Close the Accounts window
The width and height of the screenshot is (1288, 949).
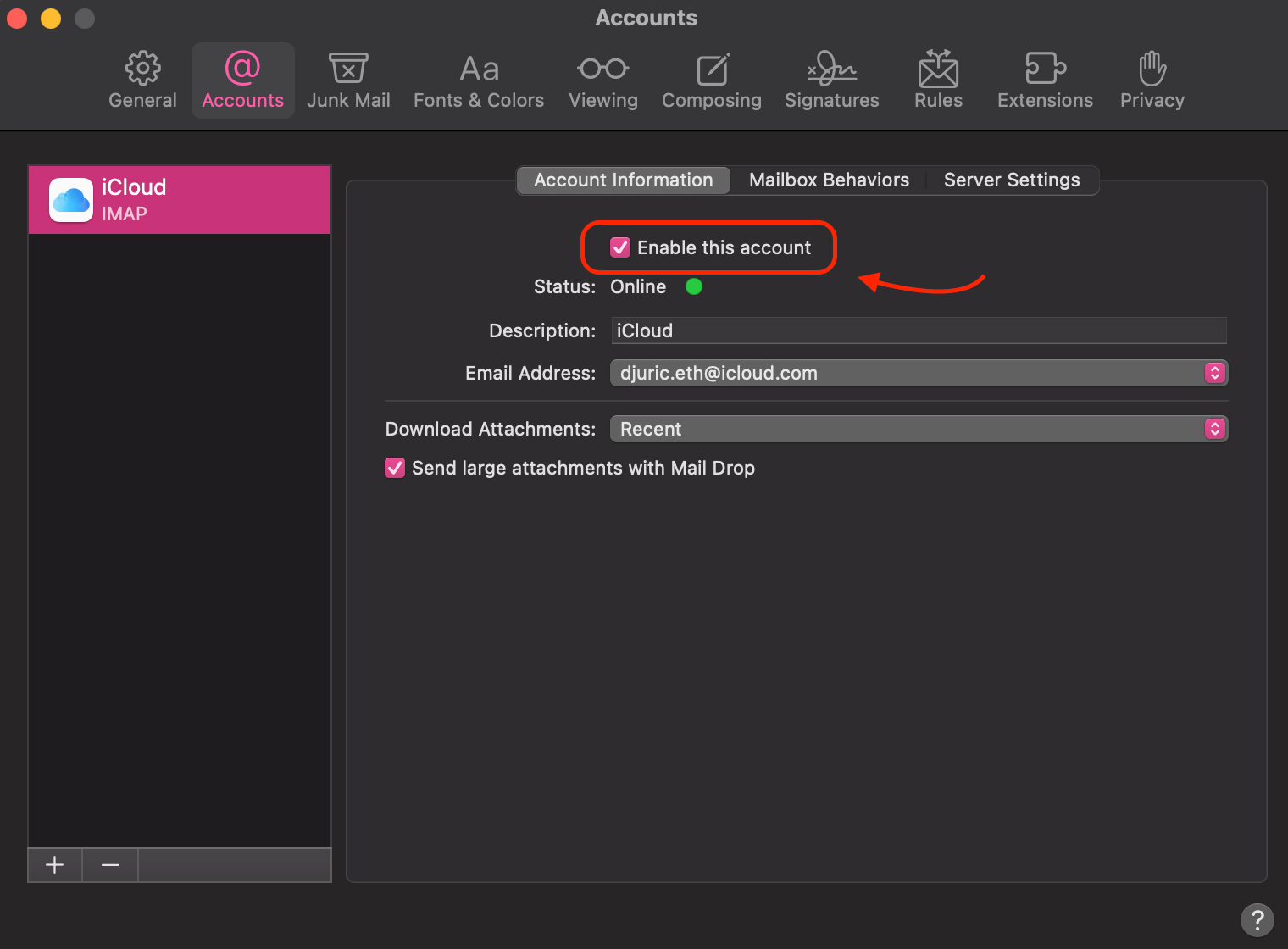pos(17,18)
